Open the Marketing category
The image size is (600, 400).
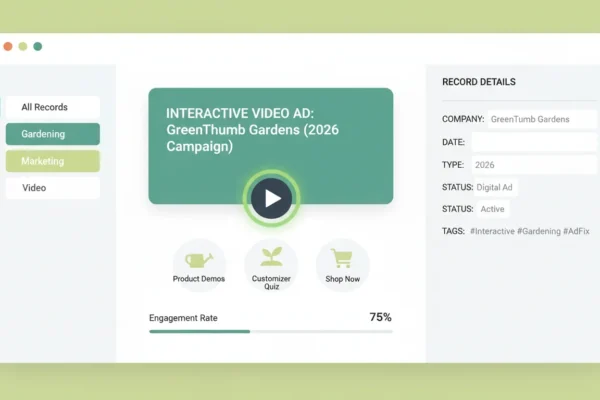53,161
